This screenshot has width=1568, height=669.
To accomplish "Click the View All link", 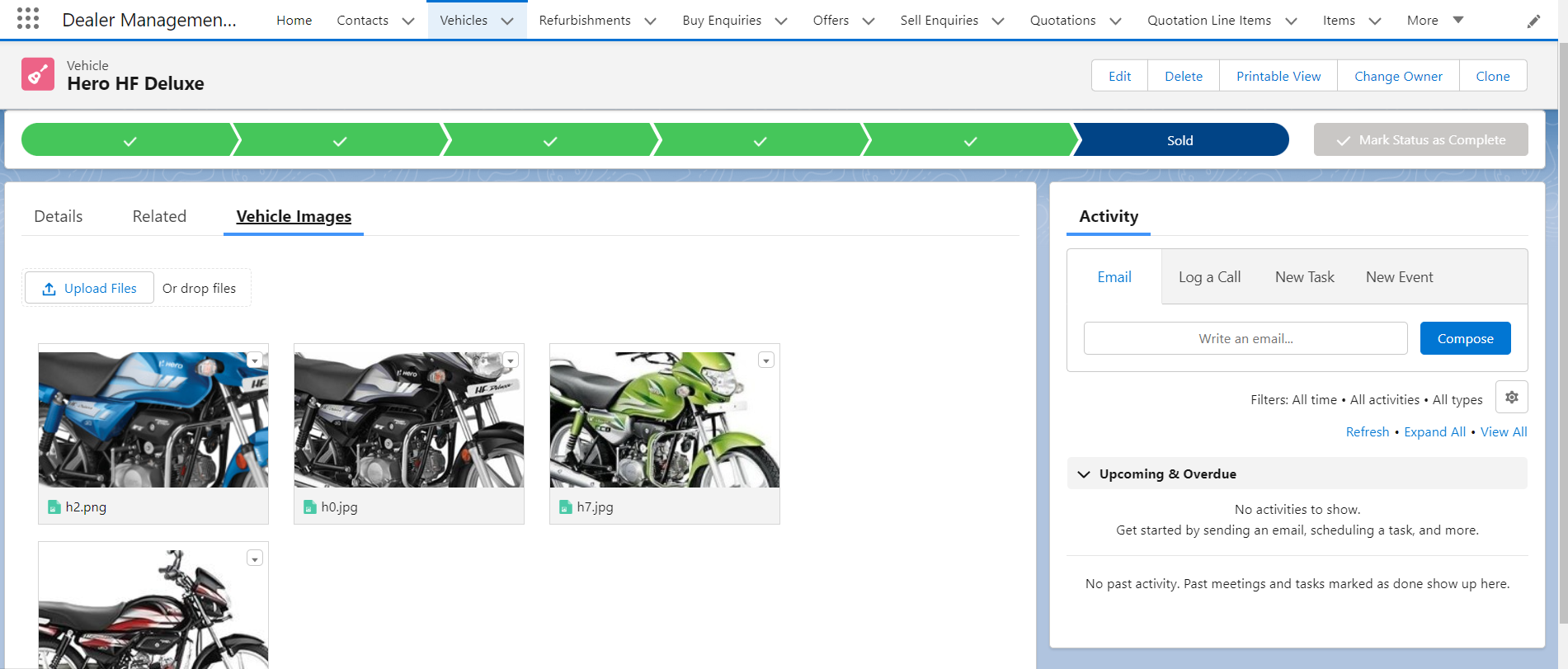I will (x=1504, y=431).
